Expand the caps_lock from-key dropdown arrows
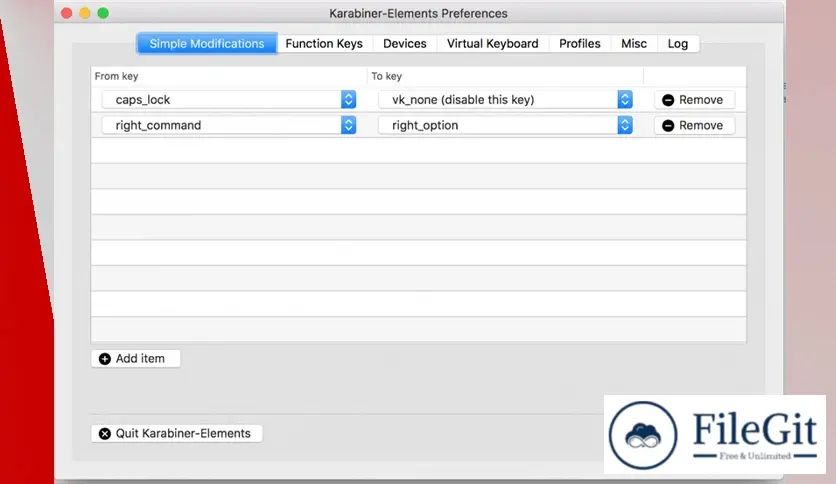 click(x=348, y=100)
